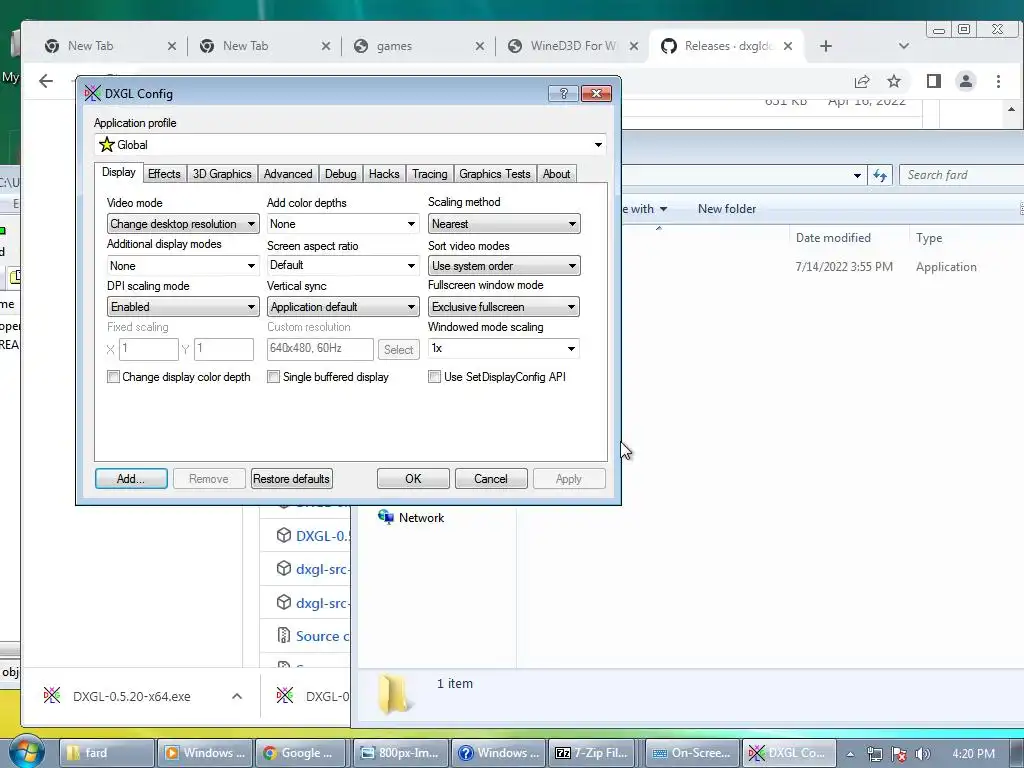The width and height of the screenshot is (1024, 768).
Task: Click the Source code archive icon
Action: pos(283,635)
